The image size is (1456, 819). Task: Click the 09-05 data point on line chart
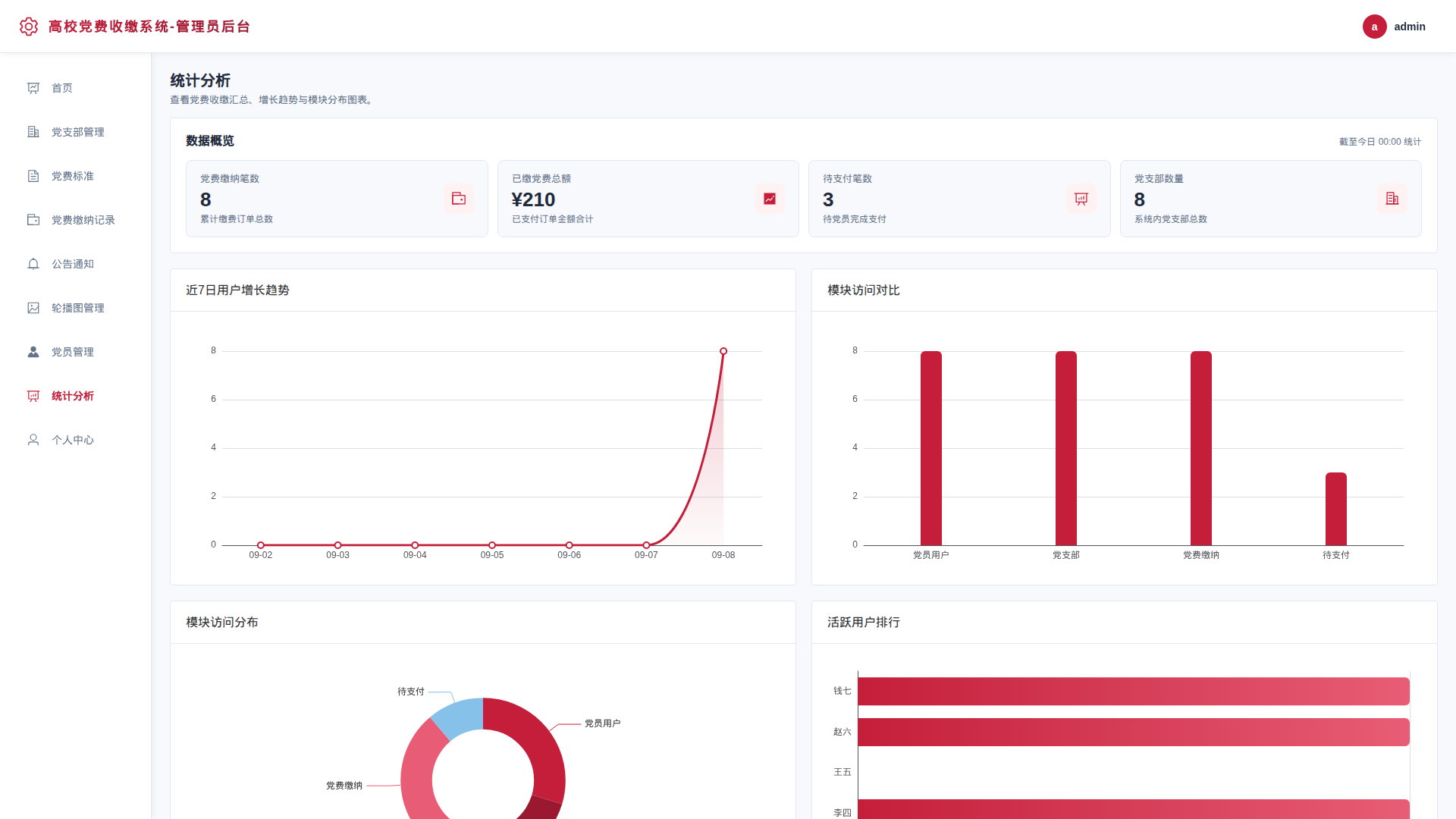coord(492,545)
